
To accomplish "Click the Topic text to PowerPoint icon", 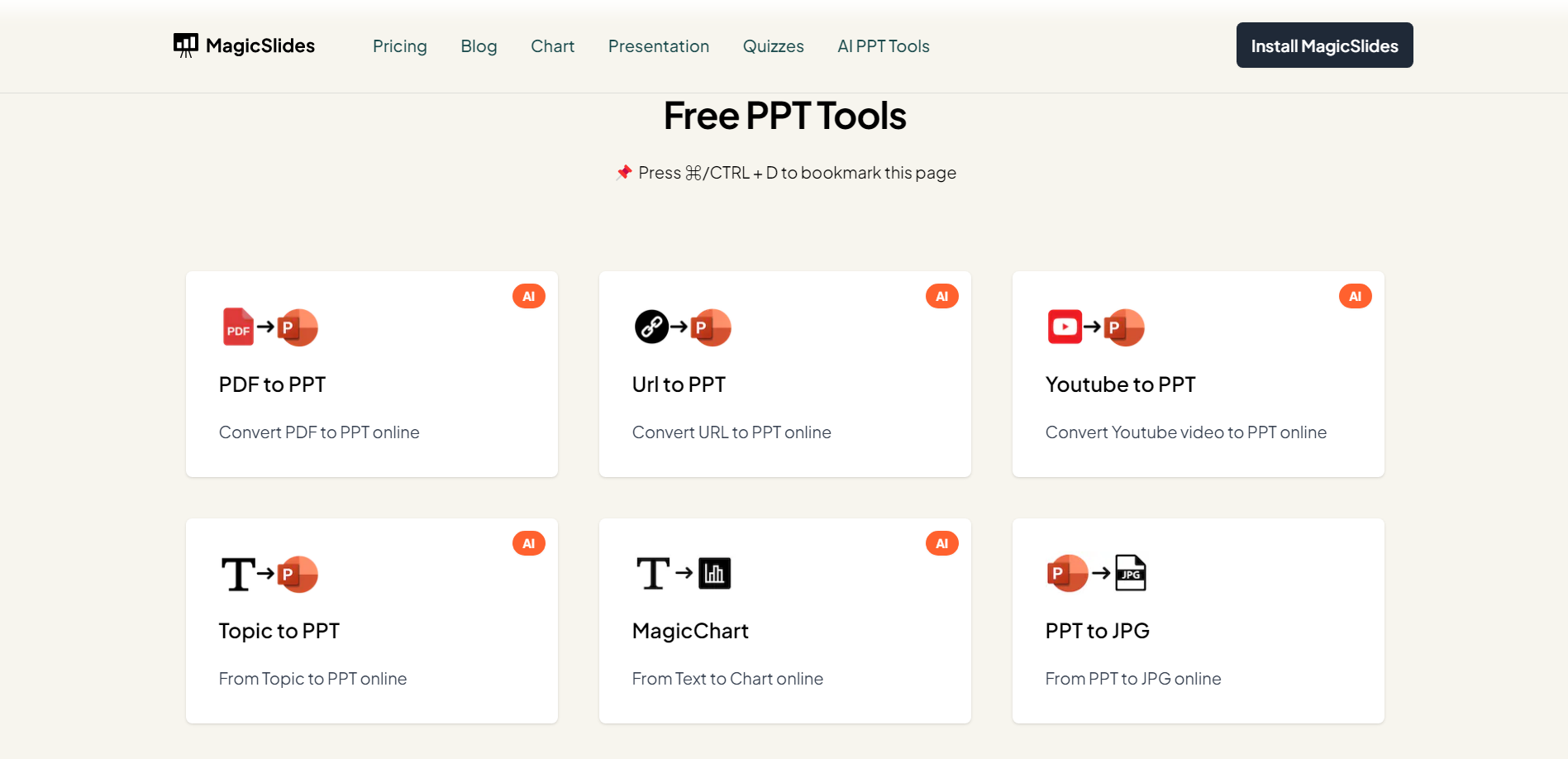I will [x=269, y=574].
